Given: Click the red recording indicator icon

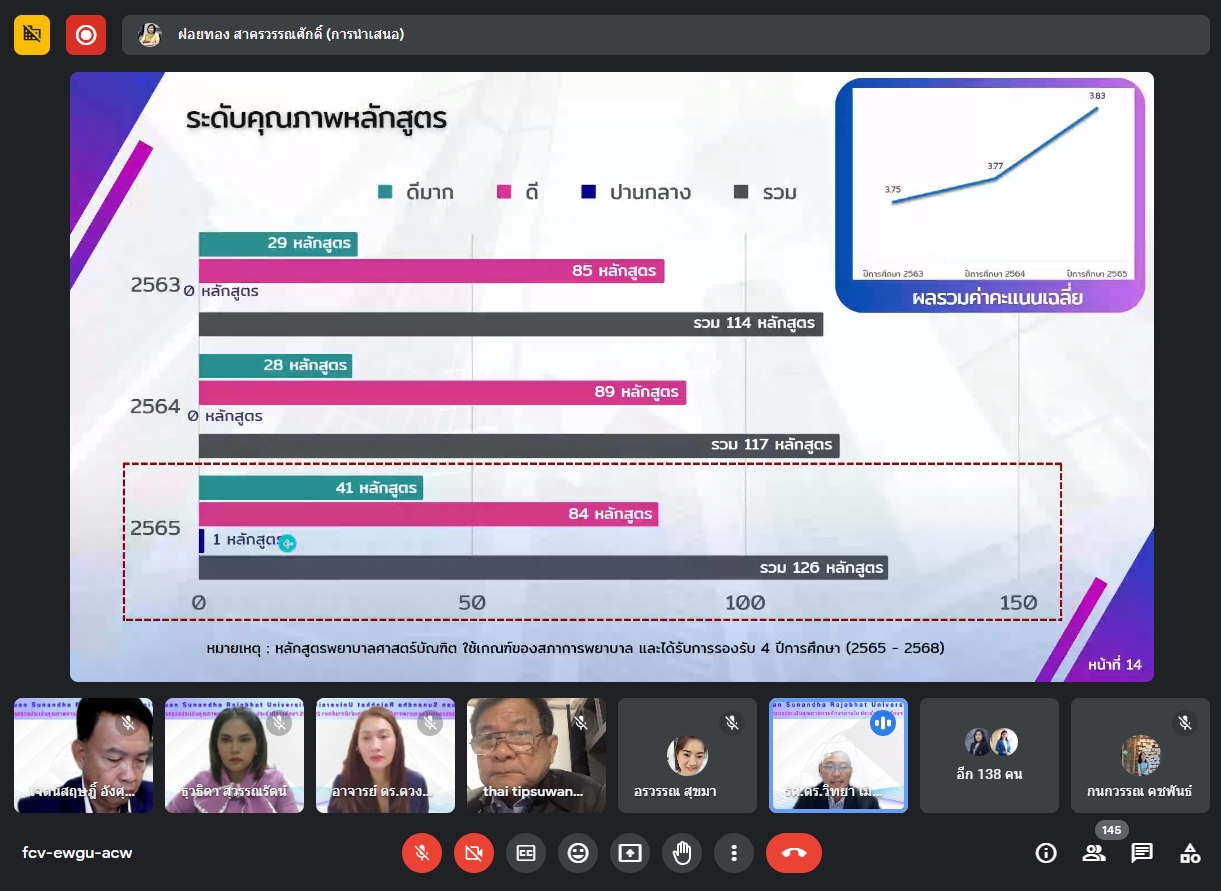Looking at the screenshot, I should 86,35.
